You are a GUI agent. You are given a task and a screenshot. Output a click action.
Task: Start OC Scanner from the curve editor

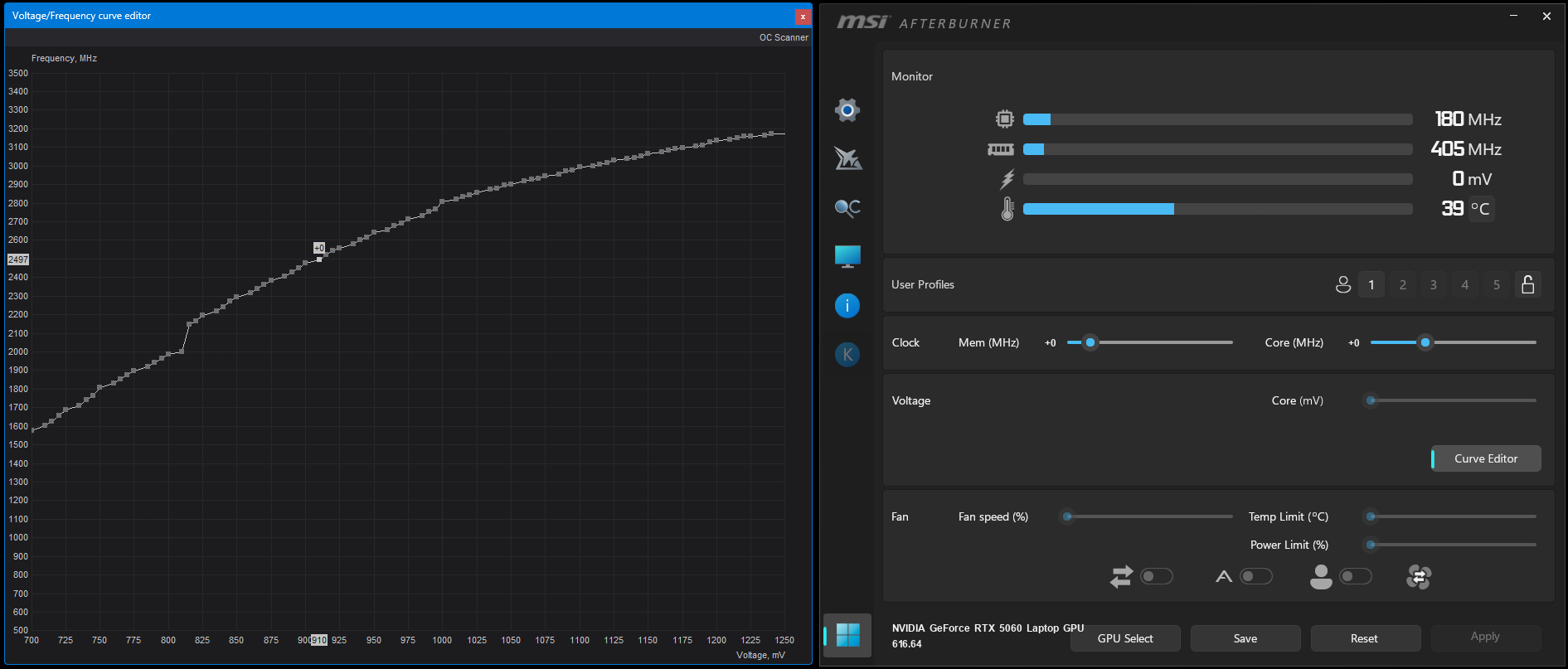click(784, 37)
